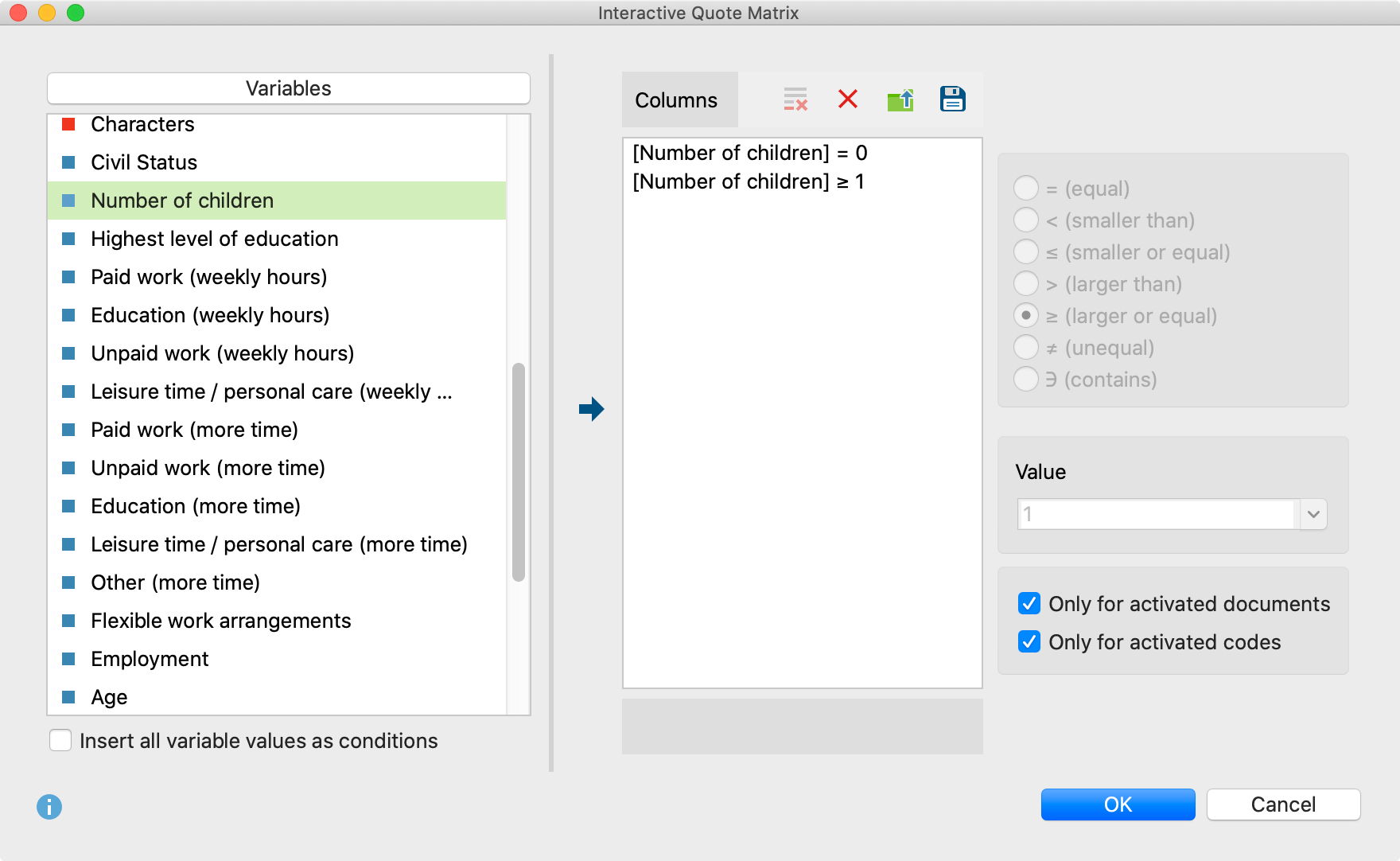The width and height of the screenshot is (1400, 861).
Task: Click the Cancel button
Action: tap(1283, 805)
